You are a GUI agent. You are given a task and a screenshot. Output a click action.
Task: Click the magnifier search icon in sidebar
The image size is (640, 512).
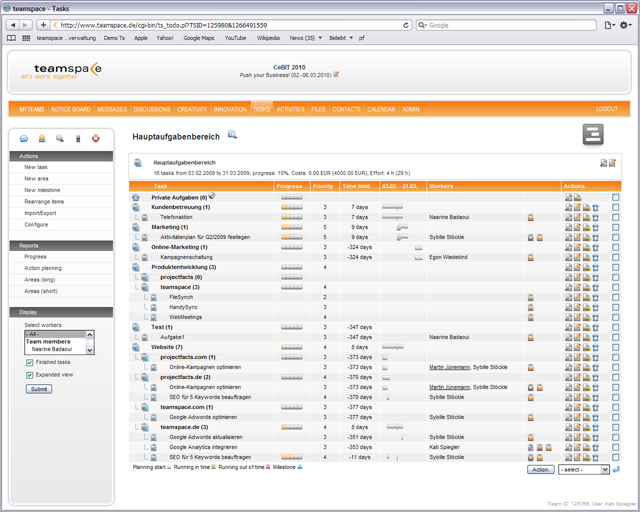pos(60,138)
